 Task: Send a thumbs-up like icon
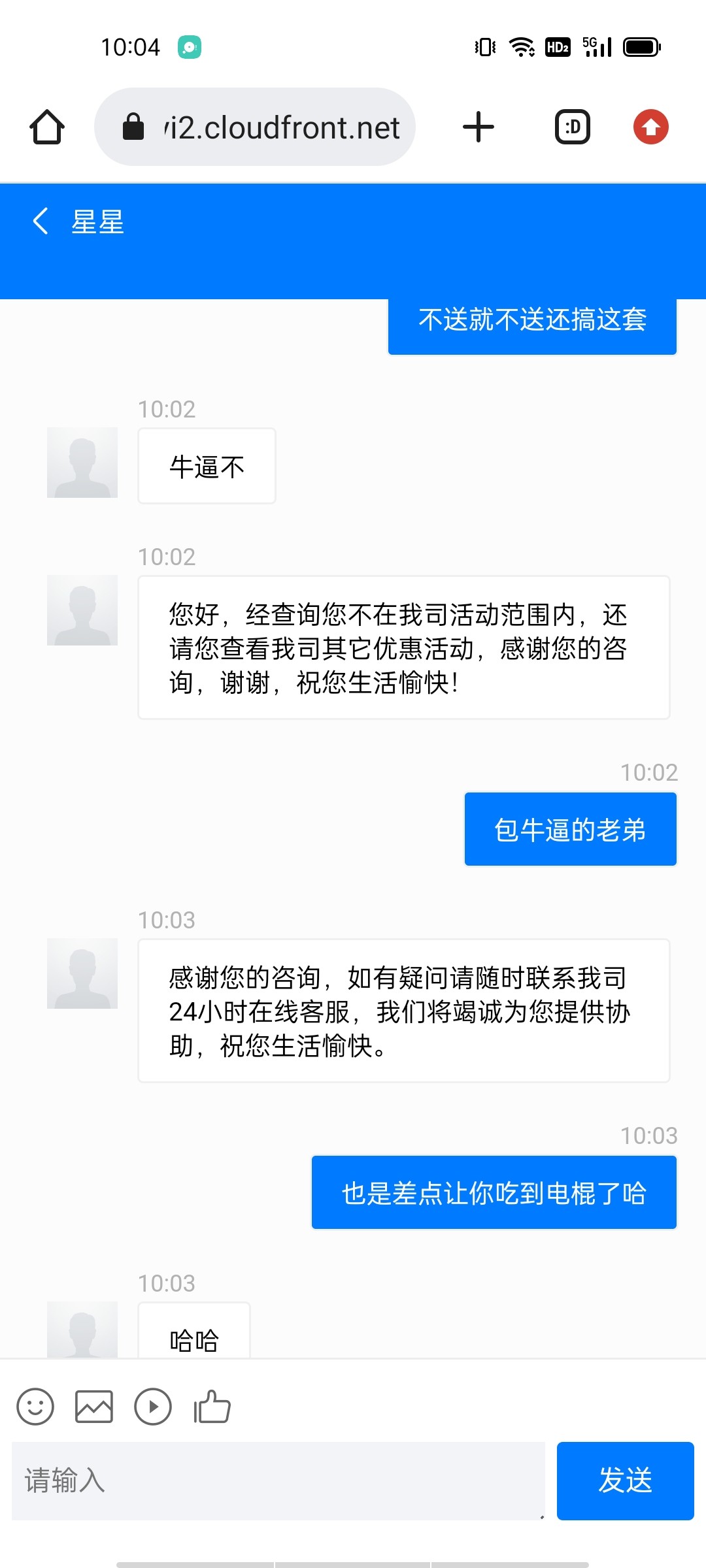point(212,1406)
